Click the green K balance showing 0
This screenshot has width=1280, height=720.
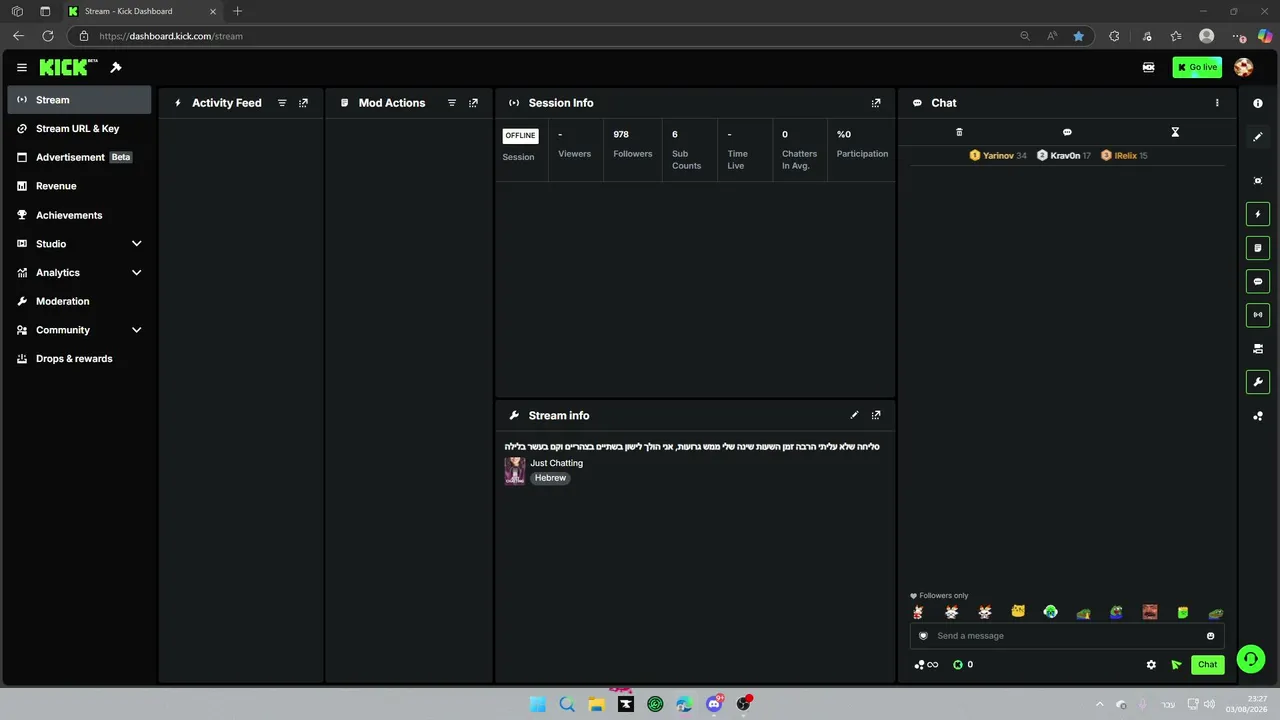(x=963, y=665)
